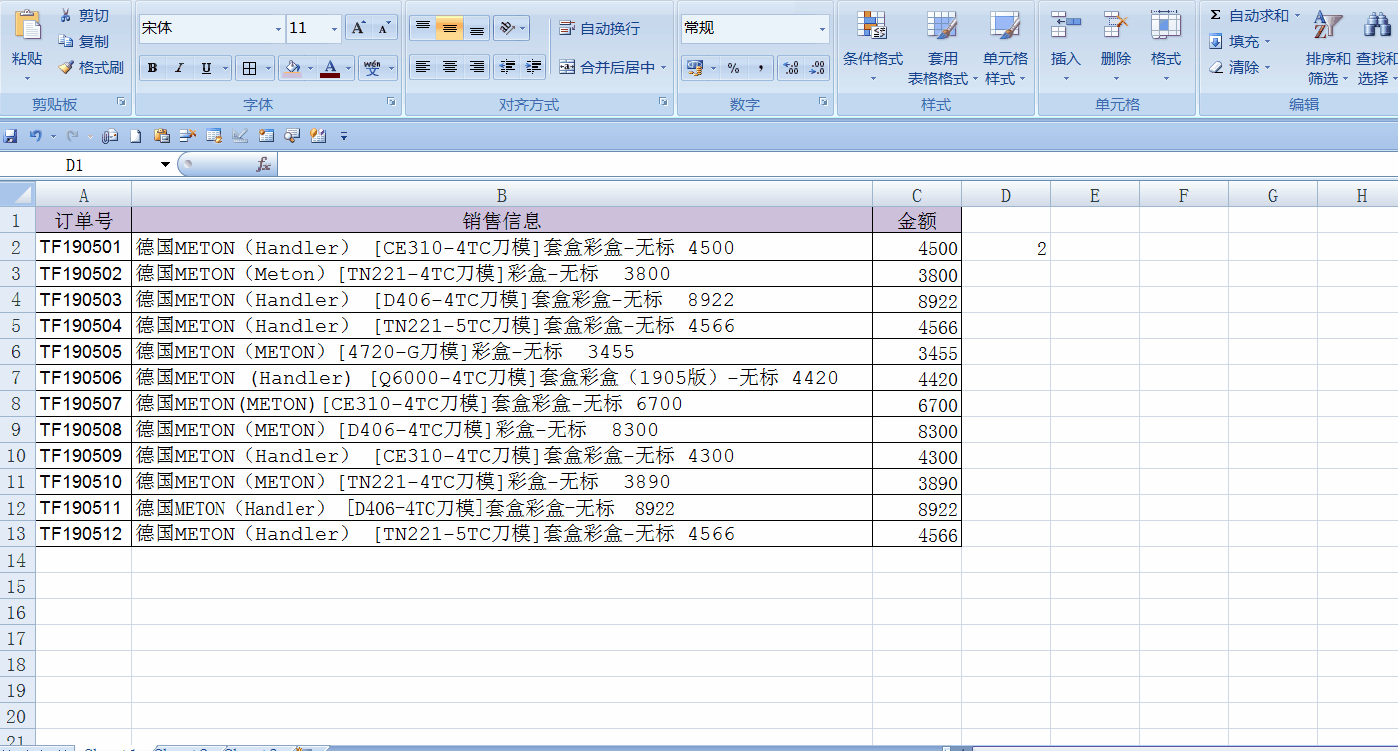The height and width of the screenshot is (751, 1398).
Task: Open the font name dropdown (宋体)
Action: 278,29
